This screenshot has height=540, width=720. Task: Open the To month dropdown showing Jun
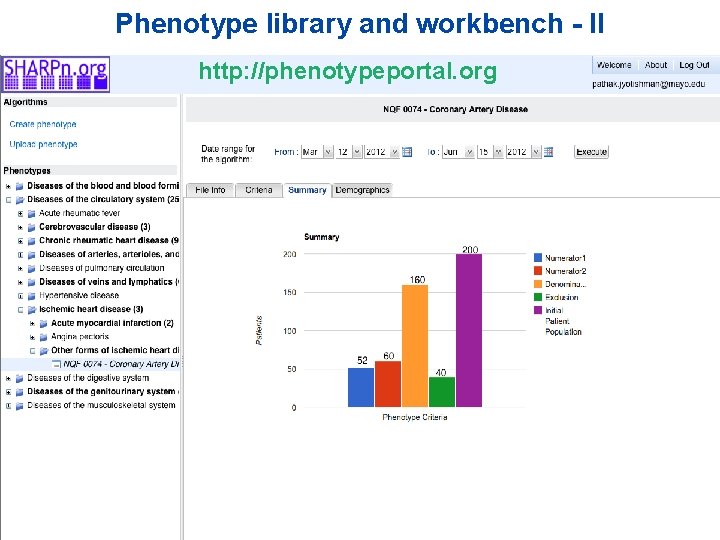coord(458,152)
